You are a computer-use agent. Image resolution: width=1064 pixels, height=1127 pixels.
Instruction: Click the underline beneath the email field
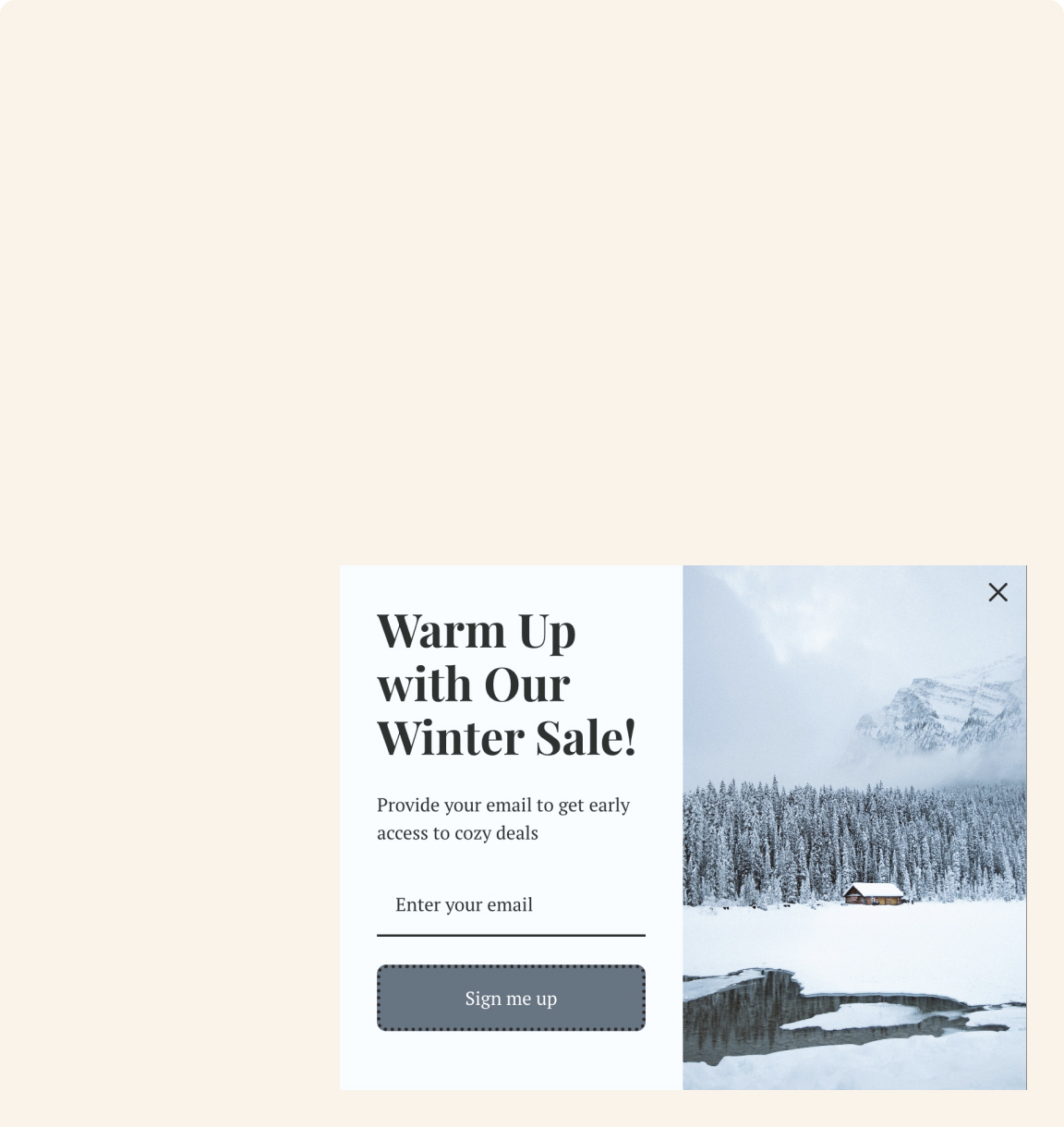click(511, 935)
